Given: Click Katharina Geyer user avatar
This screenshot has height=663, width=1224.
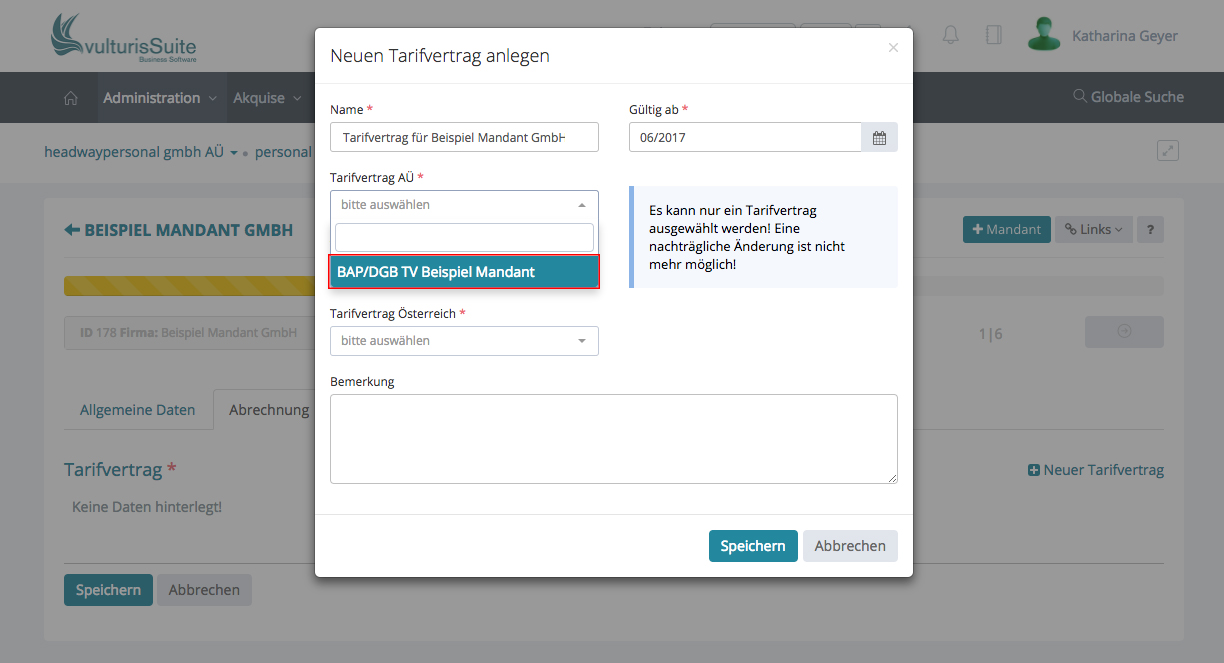Looking at the screenshot, I should pyautogui.click(x=1044, y=35).
